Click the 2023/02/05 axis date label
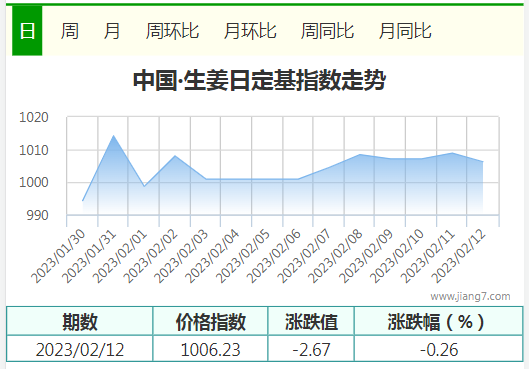This screenshot has width=529, height=369. pyautogui.click(x=243, y=256)
